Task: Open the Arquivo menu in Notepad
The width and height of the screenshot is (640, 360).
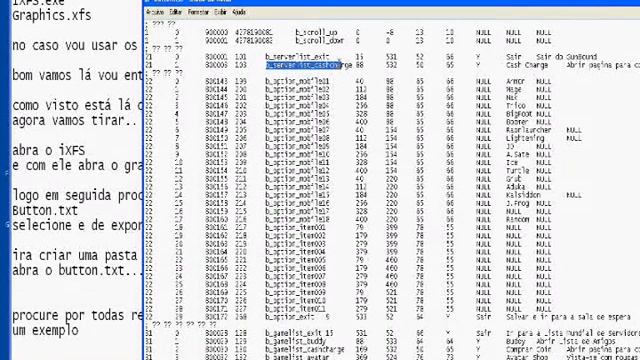Action: pyautogui.click(x=155, y=12)
